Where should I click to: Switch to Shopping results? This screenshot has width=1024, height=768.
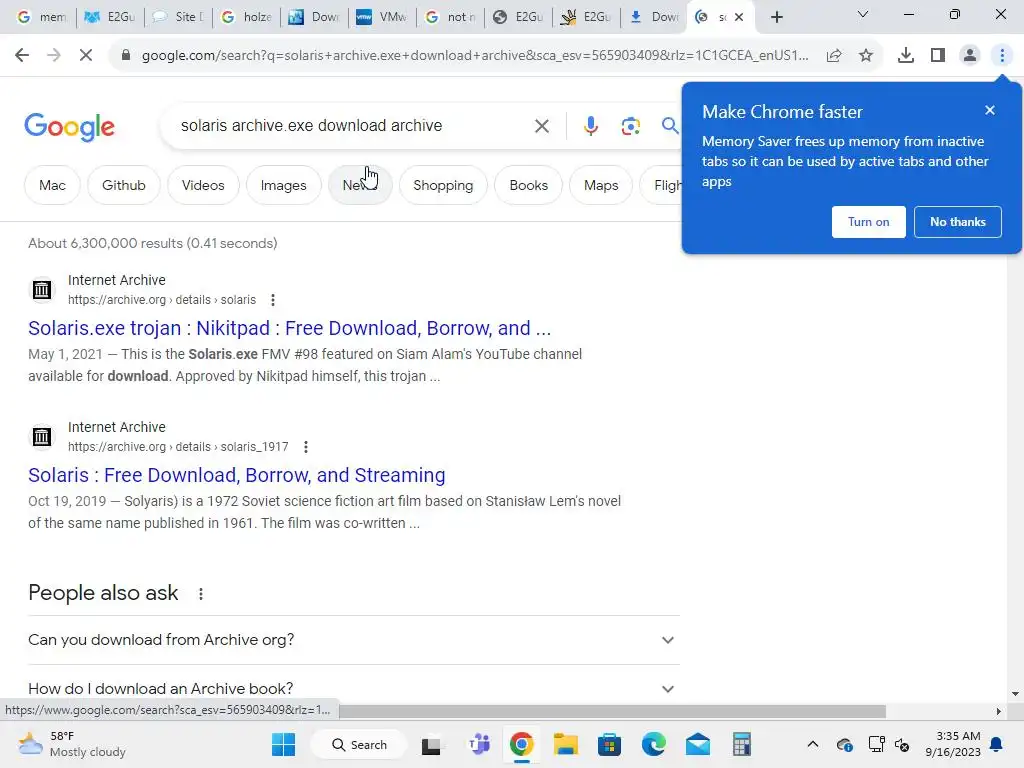443,185
